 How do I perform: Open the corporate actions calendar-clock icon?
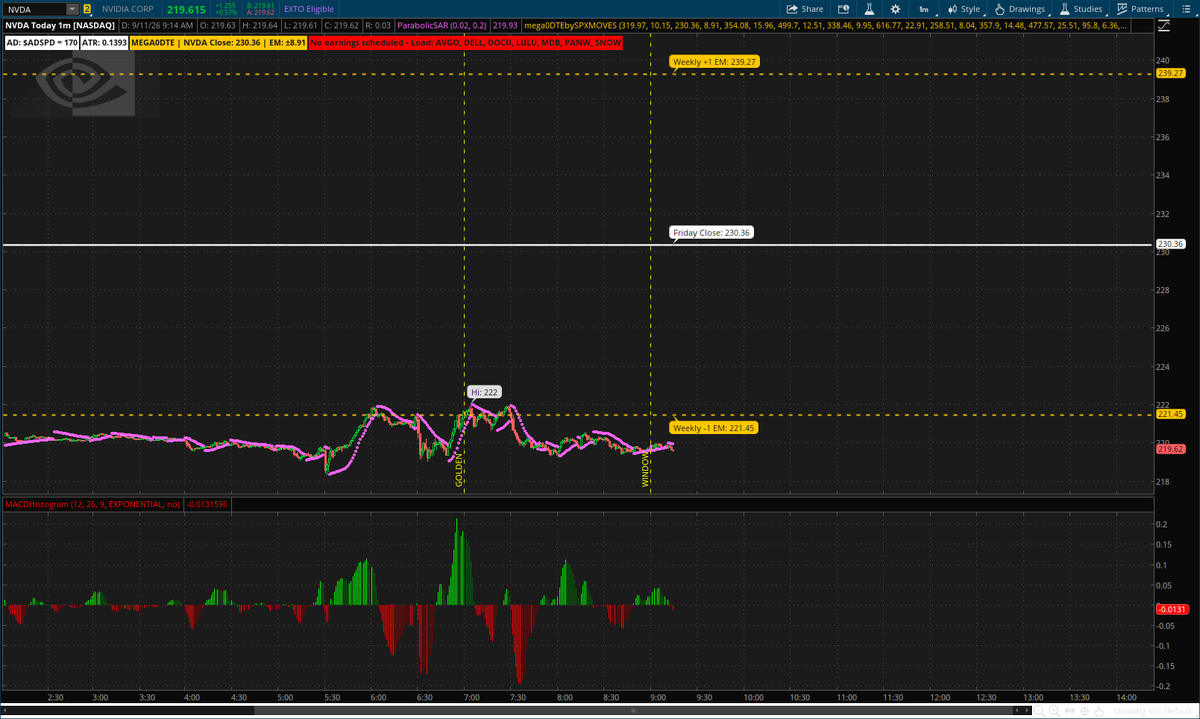pyautogui.click(x=843, y=9)
